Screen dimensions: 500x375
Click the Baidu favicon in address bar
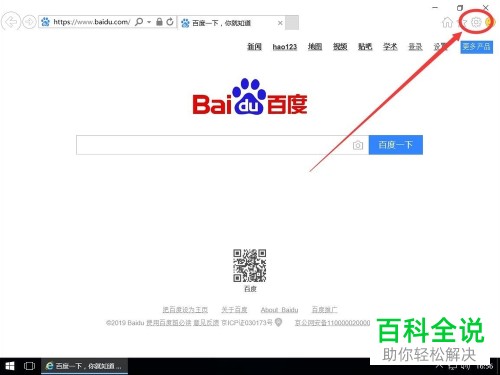click(45, 22)
